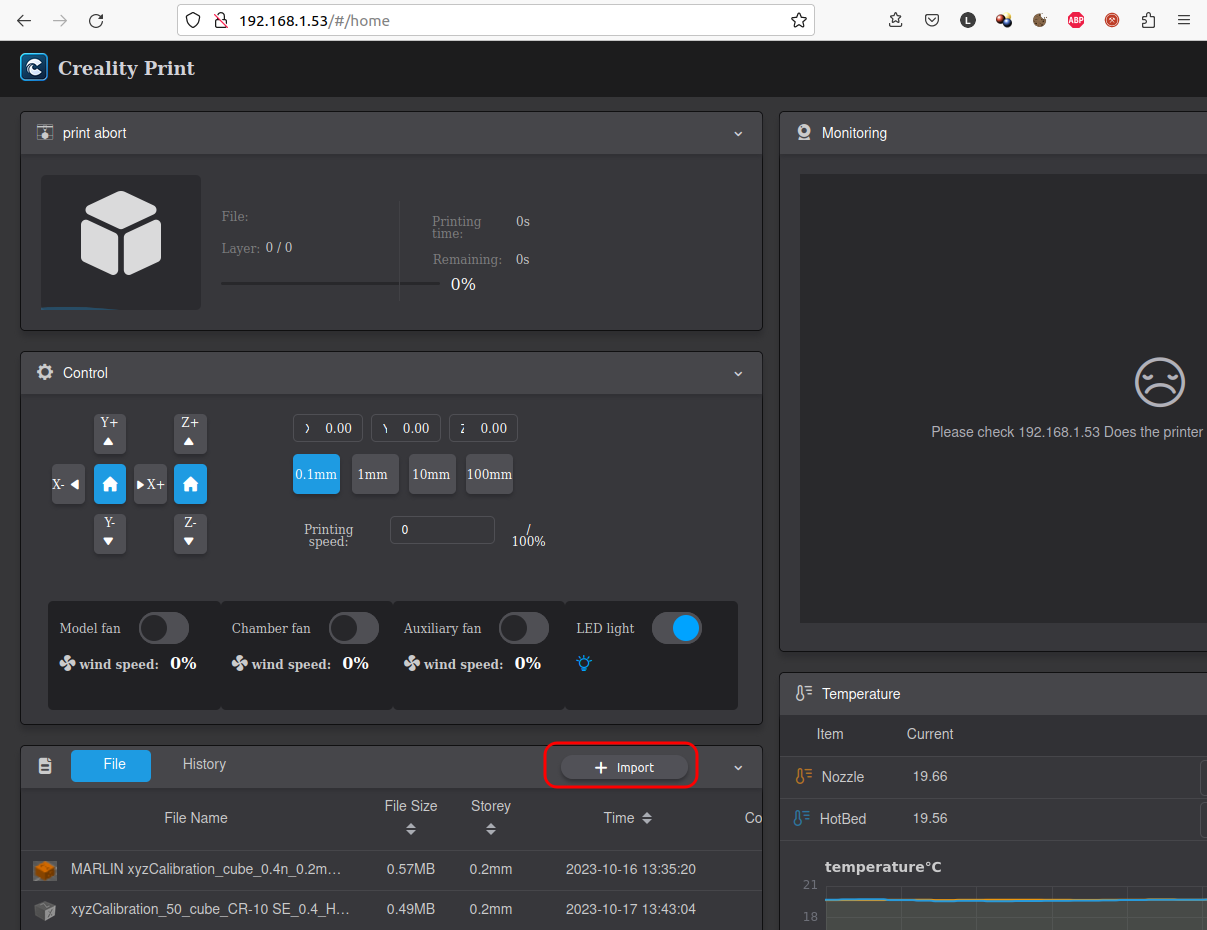
Task: Click the HotBed thermometer icon
Action: click(802, 818)
